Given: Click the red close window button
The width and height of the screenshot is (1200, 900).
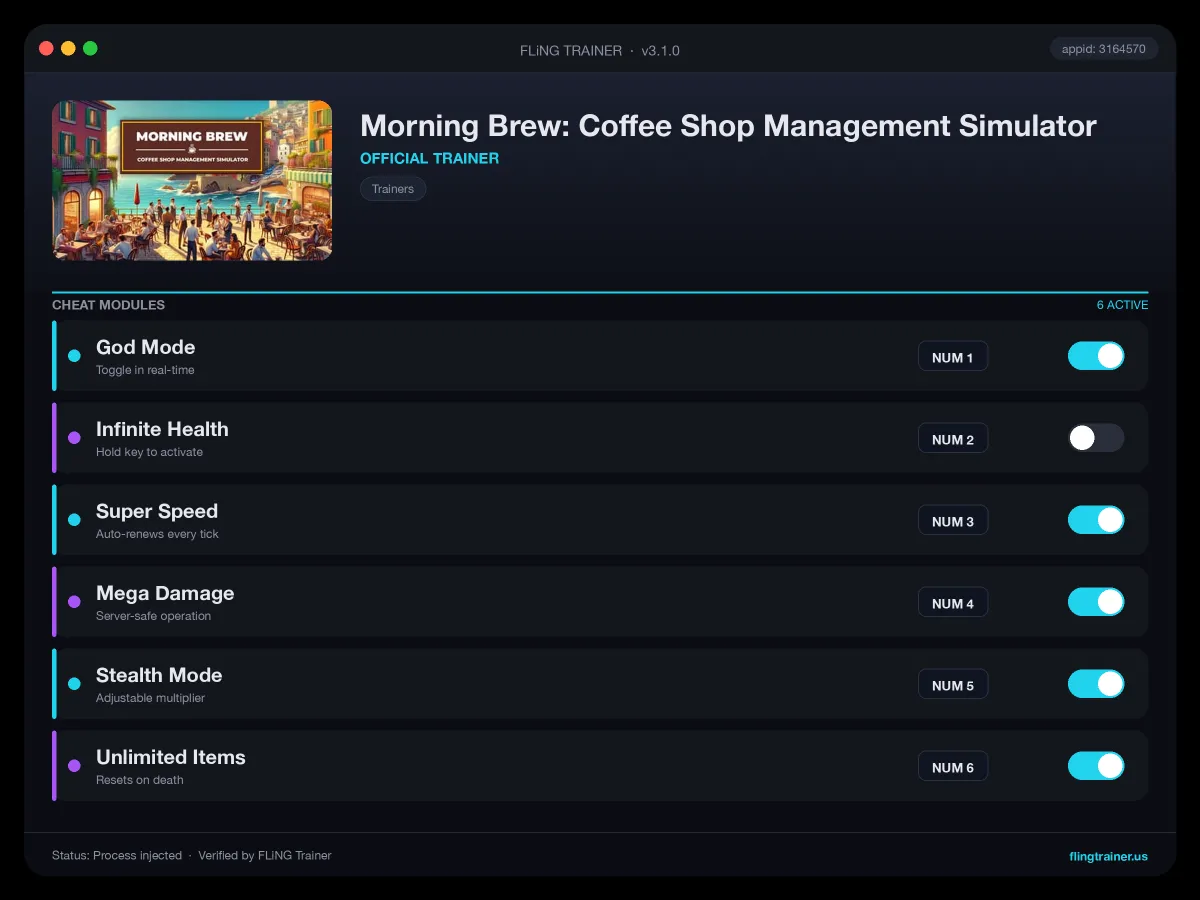Looking at the screenshot, I should (x=46, y=48).
